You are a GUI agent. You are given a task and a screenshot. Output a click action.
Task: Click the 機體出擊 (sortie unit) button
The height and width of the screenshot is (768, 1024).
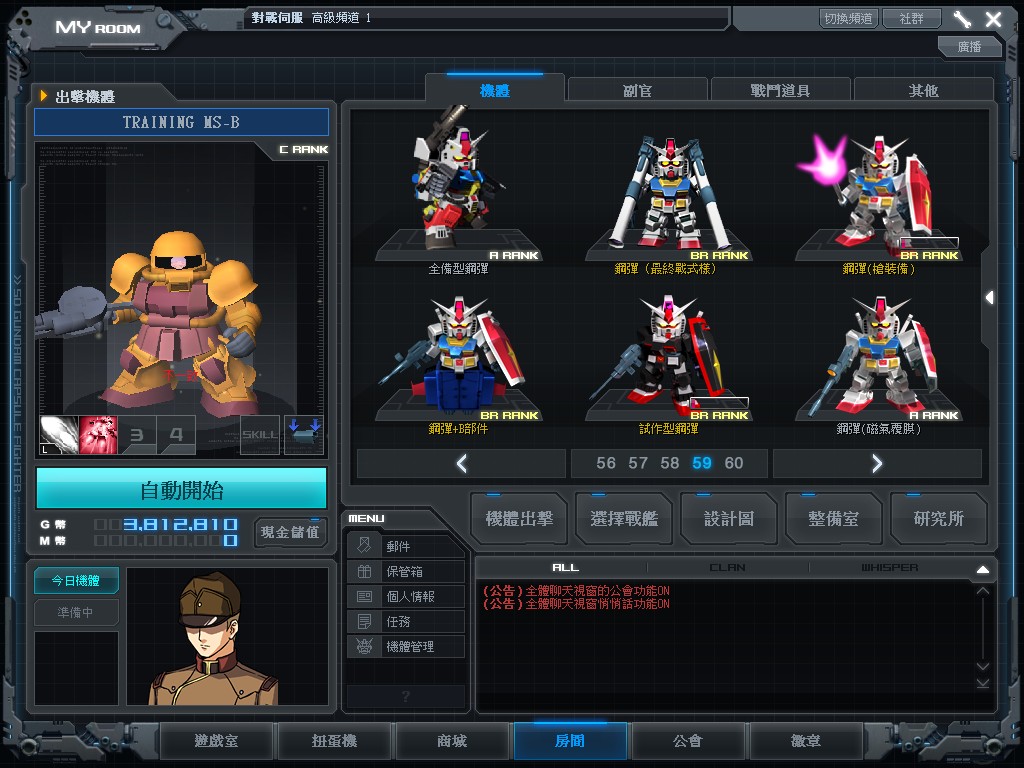pyautogui.click(x=519, y=519)
